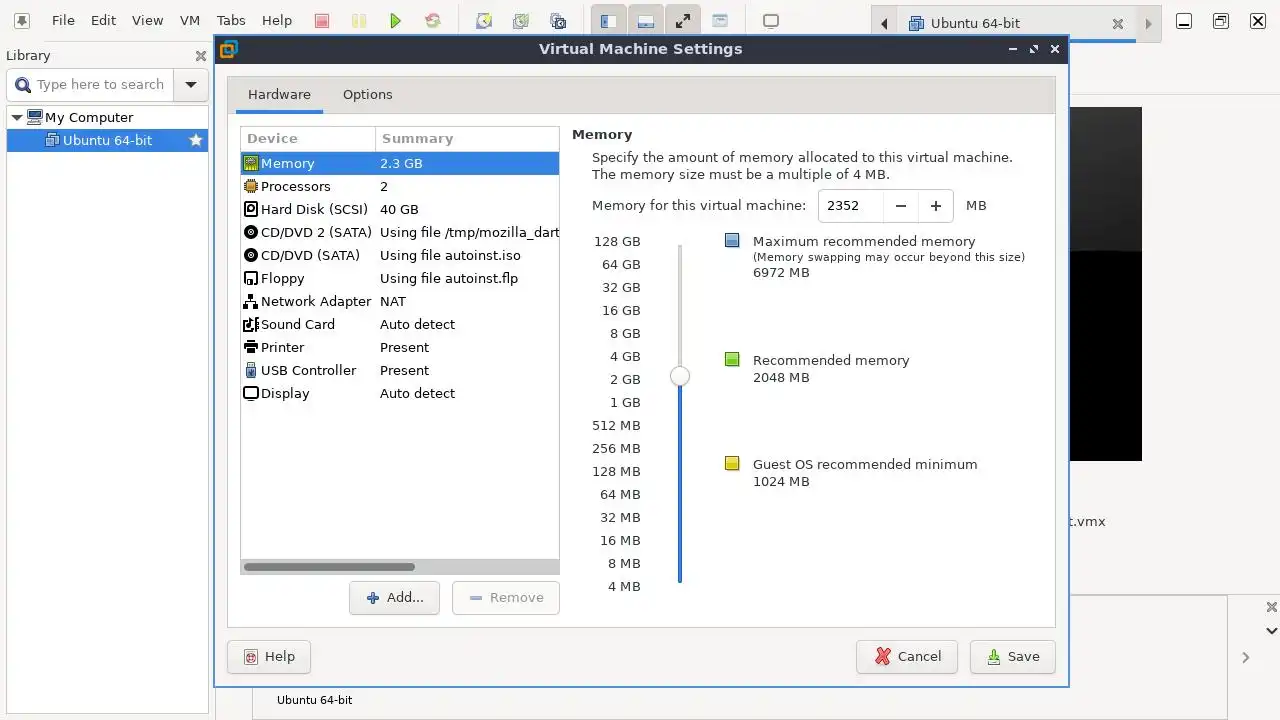Select the Hardware tab
1280x720 pixels.
click(279, 94)
